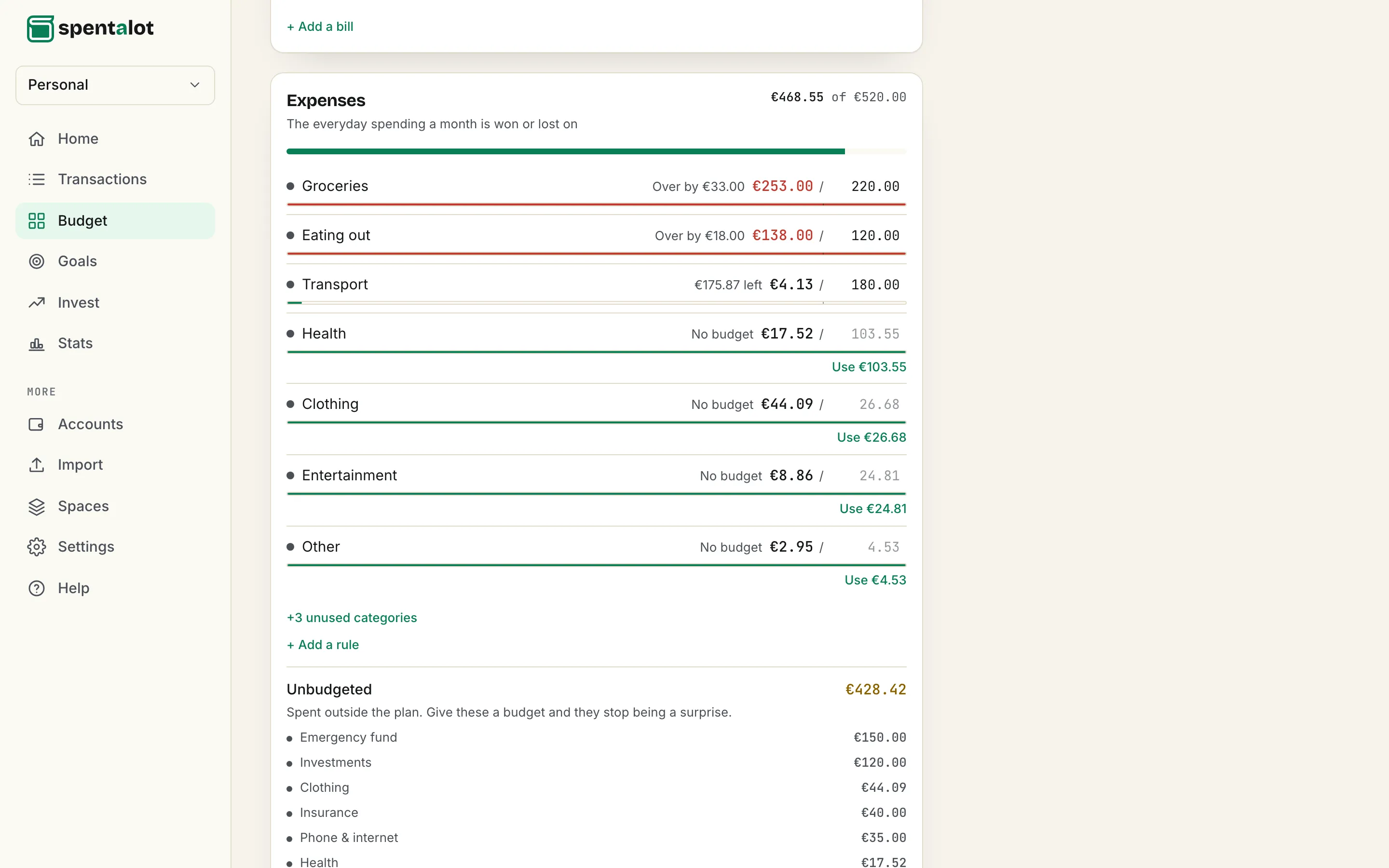Click the Other category name
The width and height of the screenshot is (1389, 868).
(321, 546)
